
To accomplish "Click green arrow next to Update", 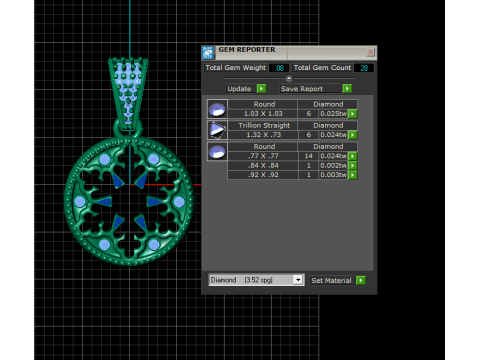I will [262, 89].
